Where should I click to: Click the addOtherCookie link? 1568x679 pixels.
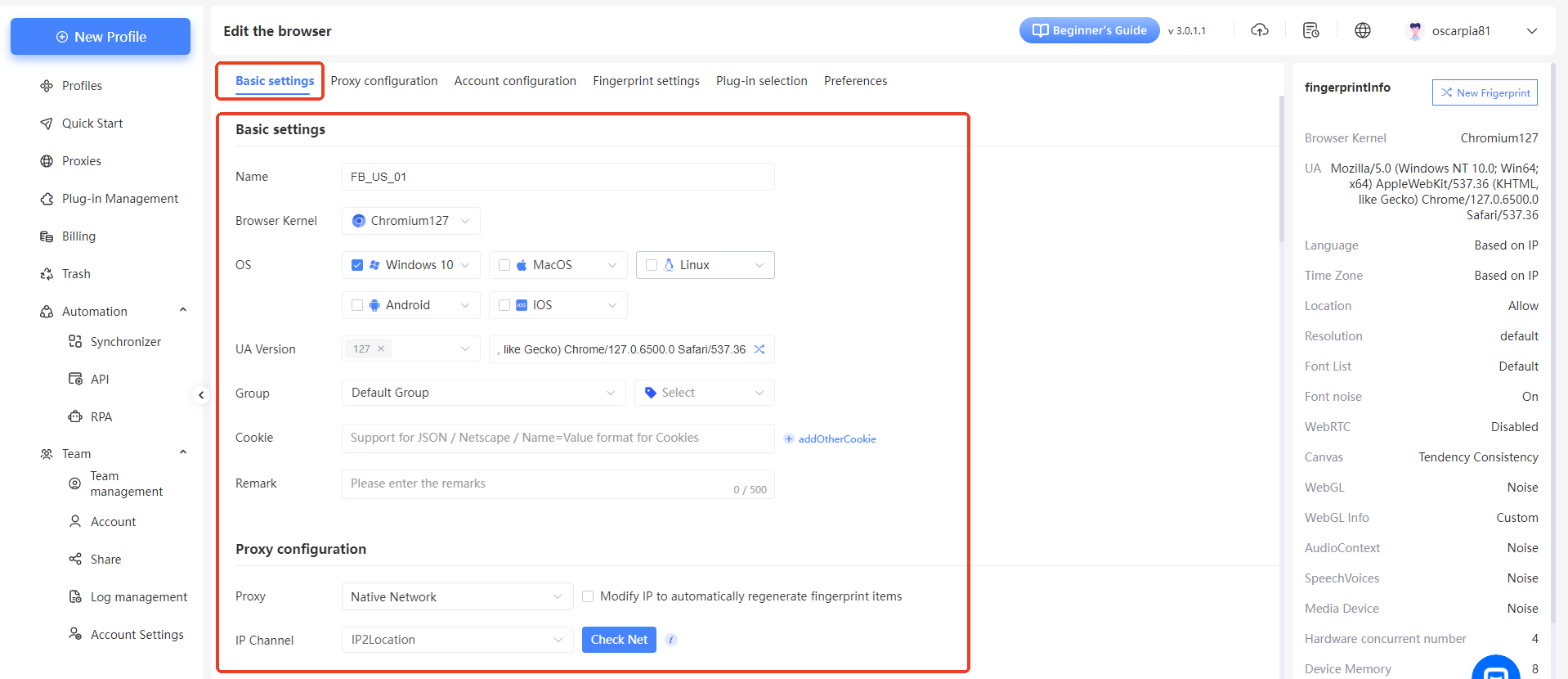(836, 439)
